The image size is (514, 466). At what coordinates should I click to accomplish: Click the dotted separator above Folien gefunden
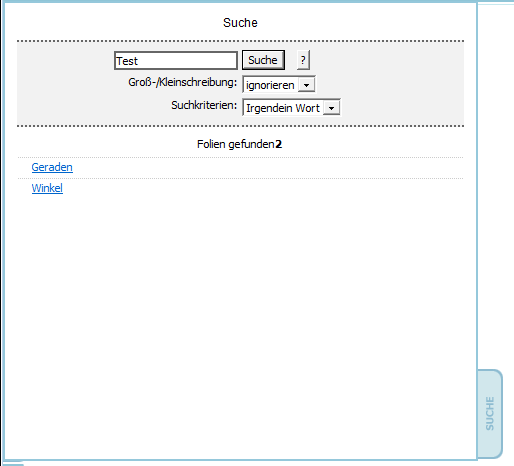[240, 126]
